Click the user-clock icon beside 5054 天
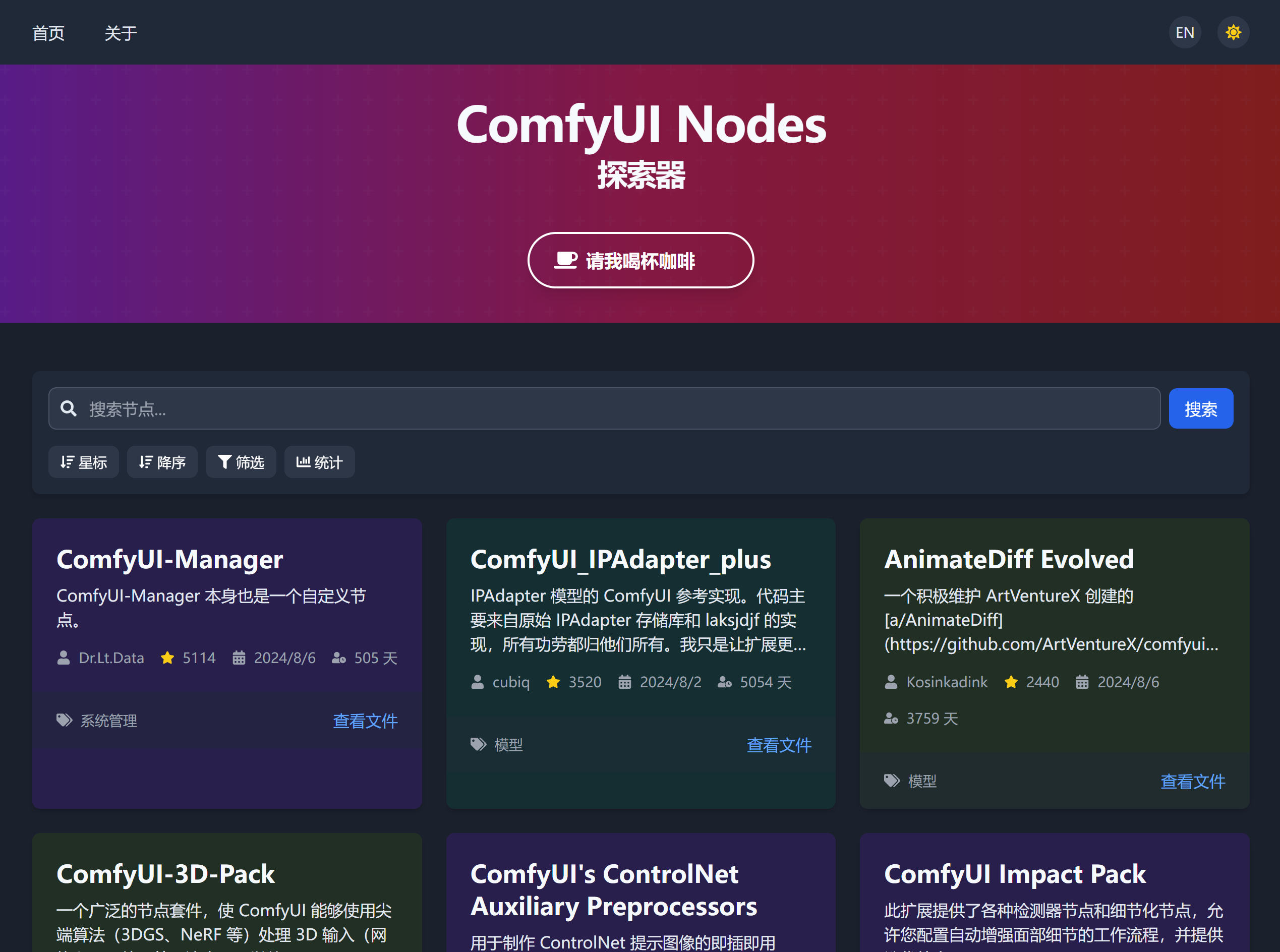The image size is (1280, 952). 724,682
